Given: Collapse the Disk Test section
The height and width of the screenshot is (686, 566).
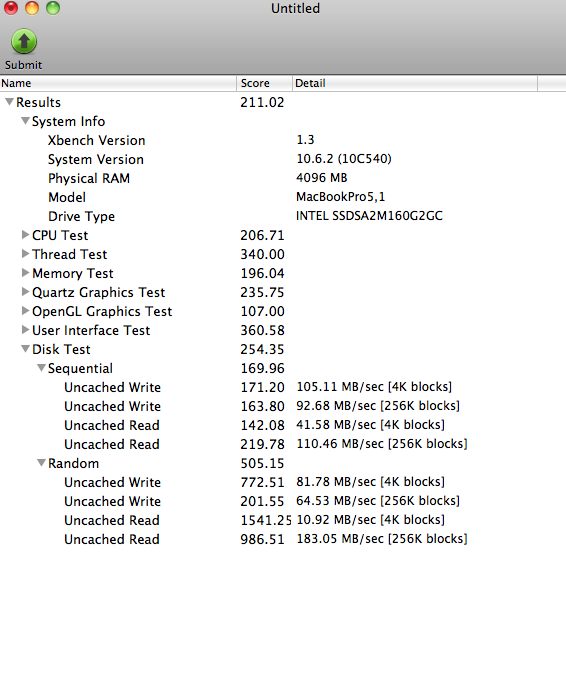Looking at the screenshot, I should 25,349.
